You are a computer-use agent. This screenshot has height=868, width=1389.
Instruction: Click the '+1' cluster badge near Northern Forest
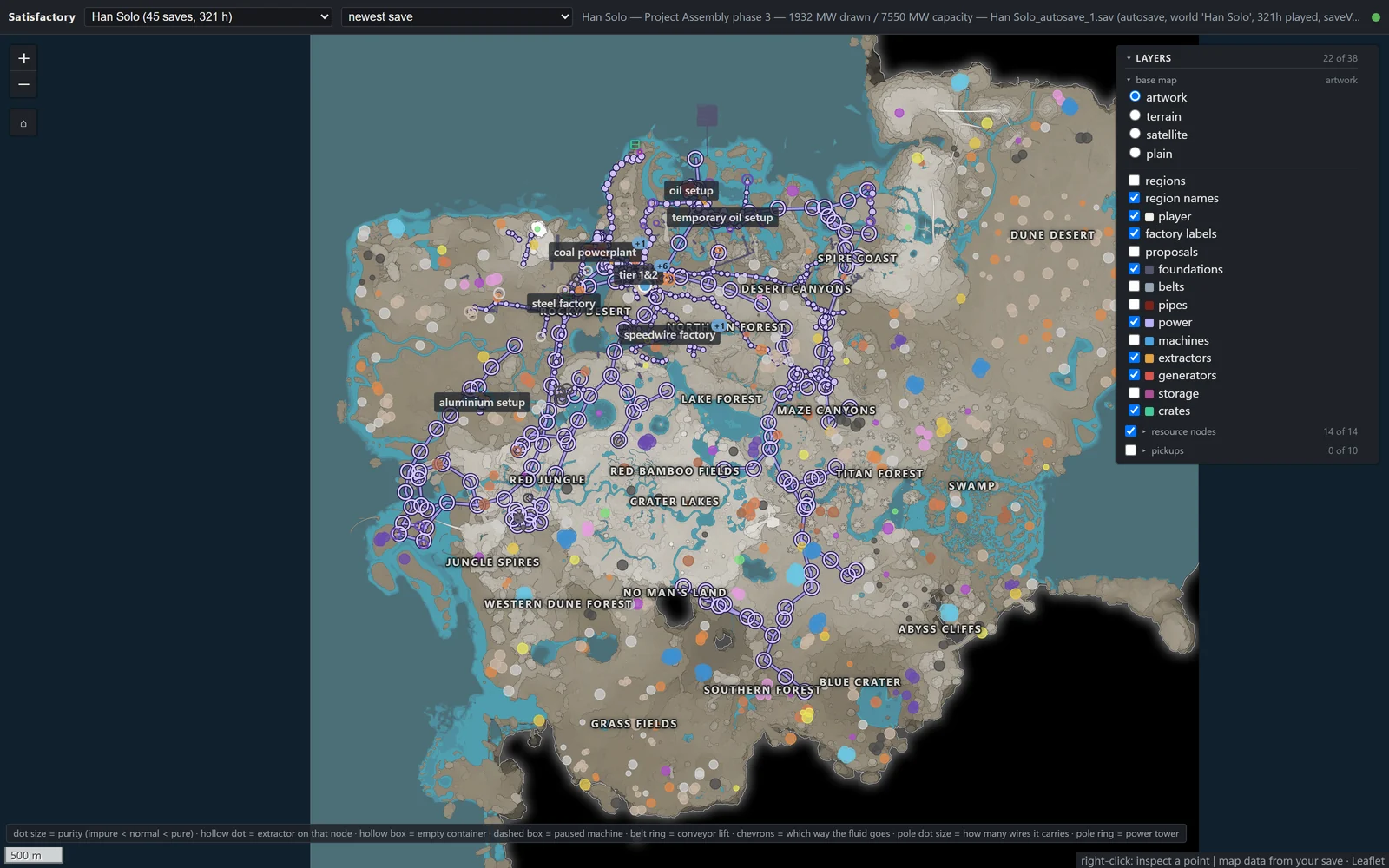[x=719, y=326]
